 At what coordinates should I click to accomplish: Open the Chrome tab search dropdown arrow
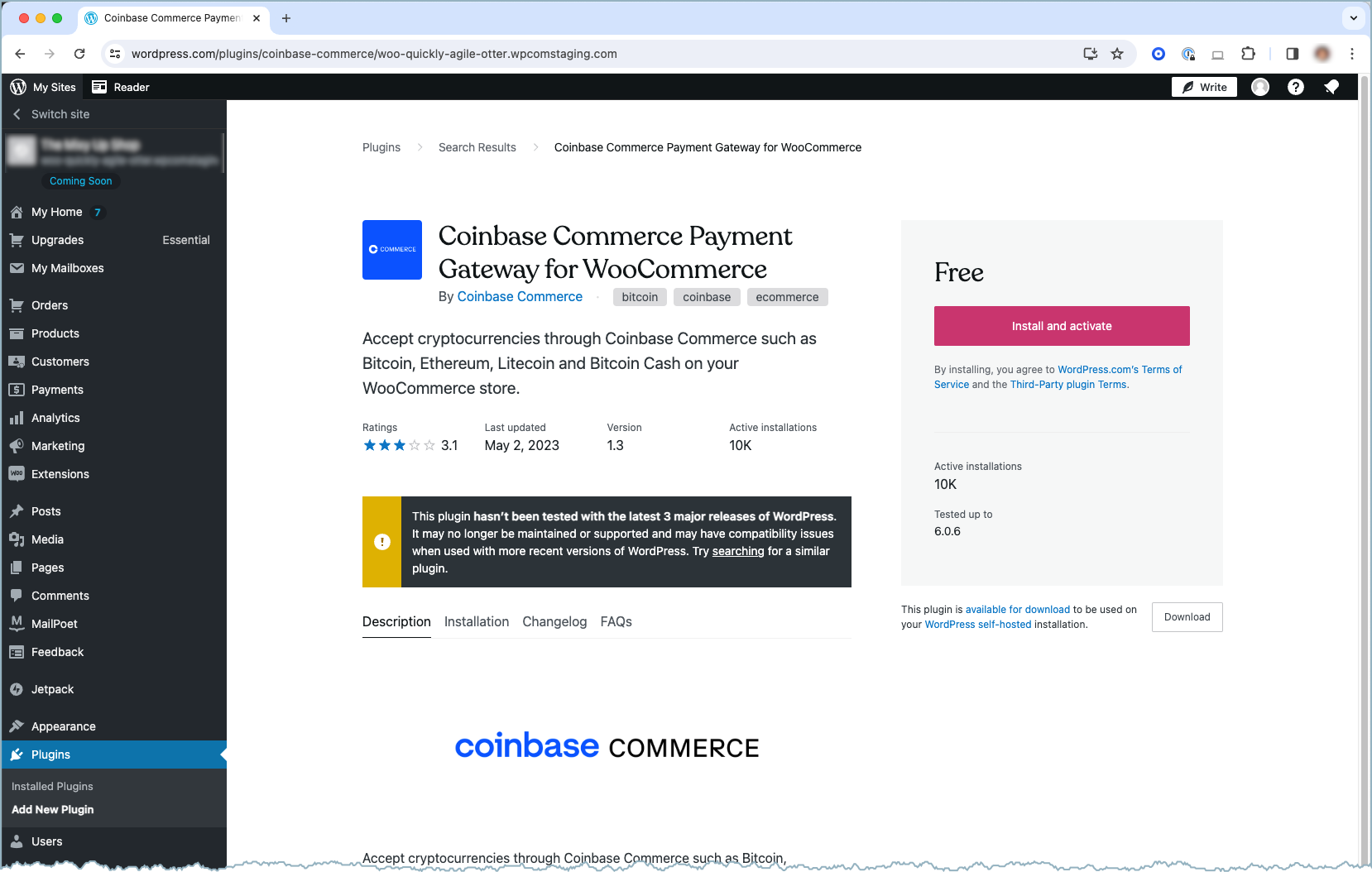[1354, 17]
